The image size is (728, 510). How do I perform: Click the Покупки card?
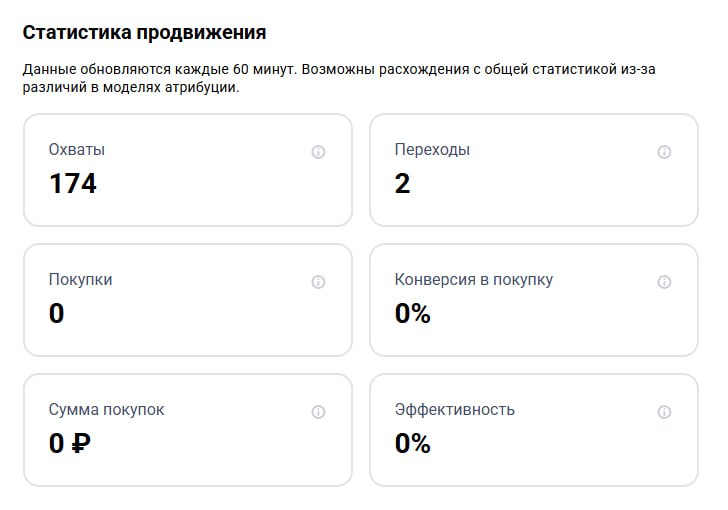(188, 301)
